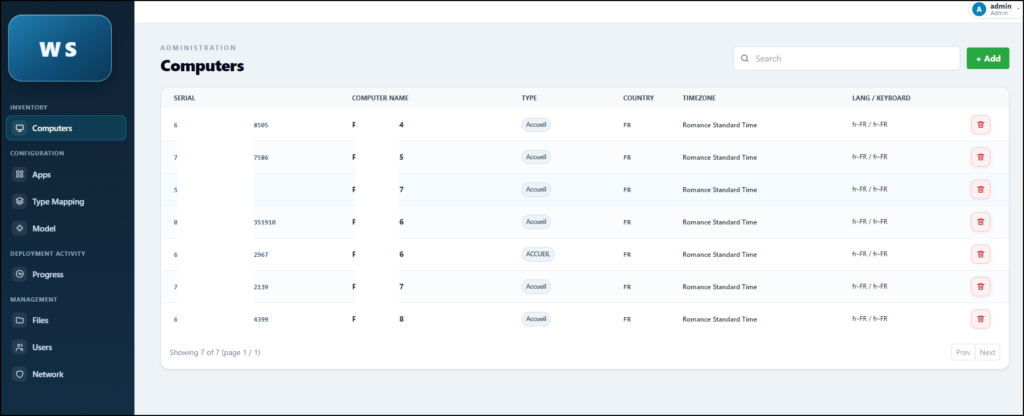Viewport: 1024px width, 416px height.
Task: Click serial text 351910
Action: click(x=264, y=222)
